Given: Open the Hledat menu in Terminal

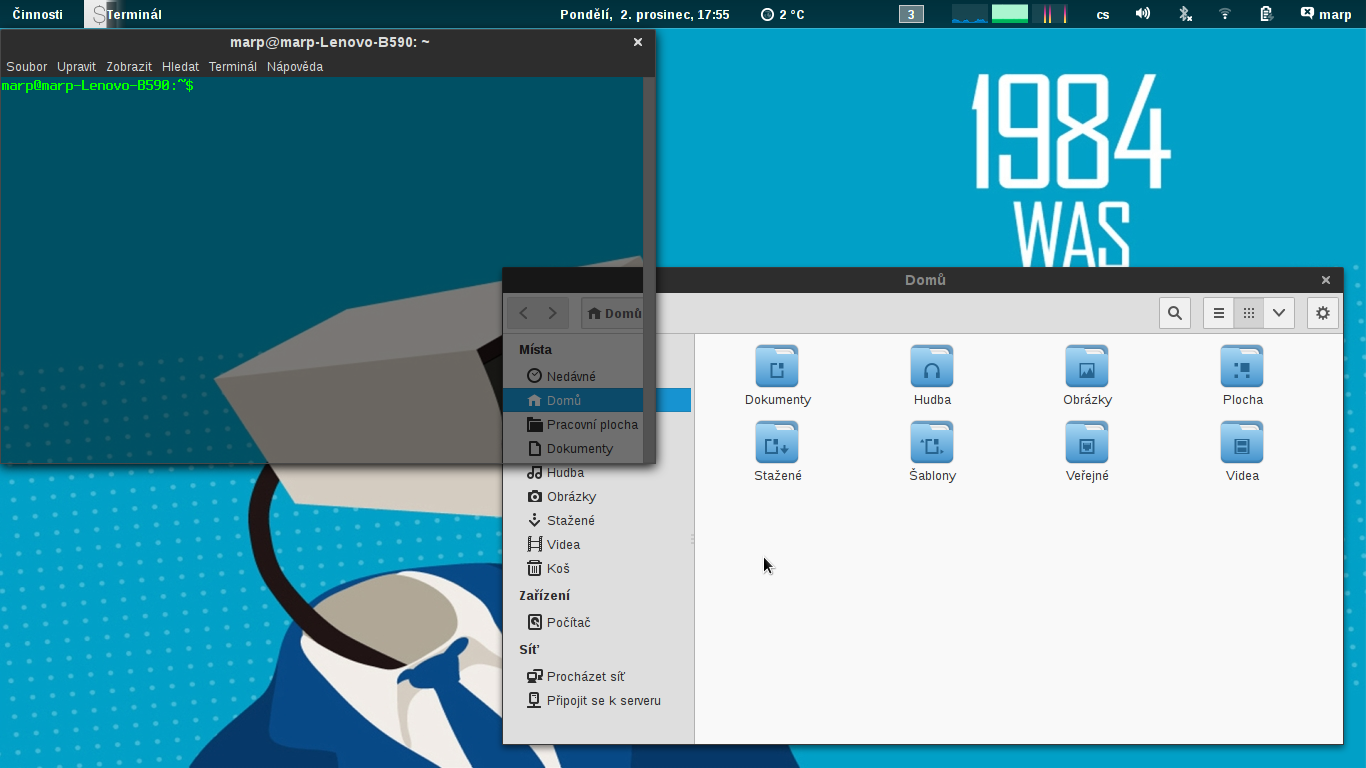Looking at the screenshot, I should point(181,66).
